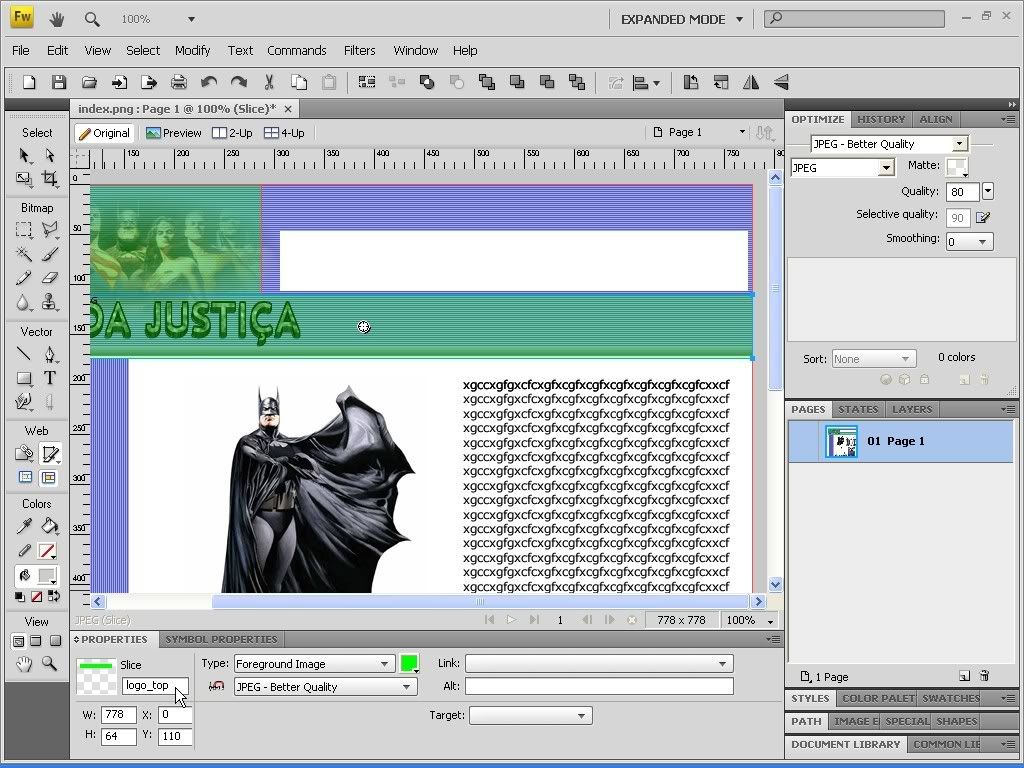
Task: Select the Brush tool
Action: click(x=50, y=253)
